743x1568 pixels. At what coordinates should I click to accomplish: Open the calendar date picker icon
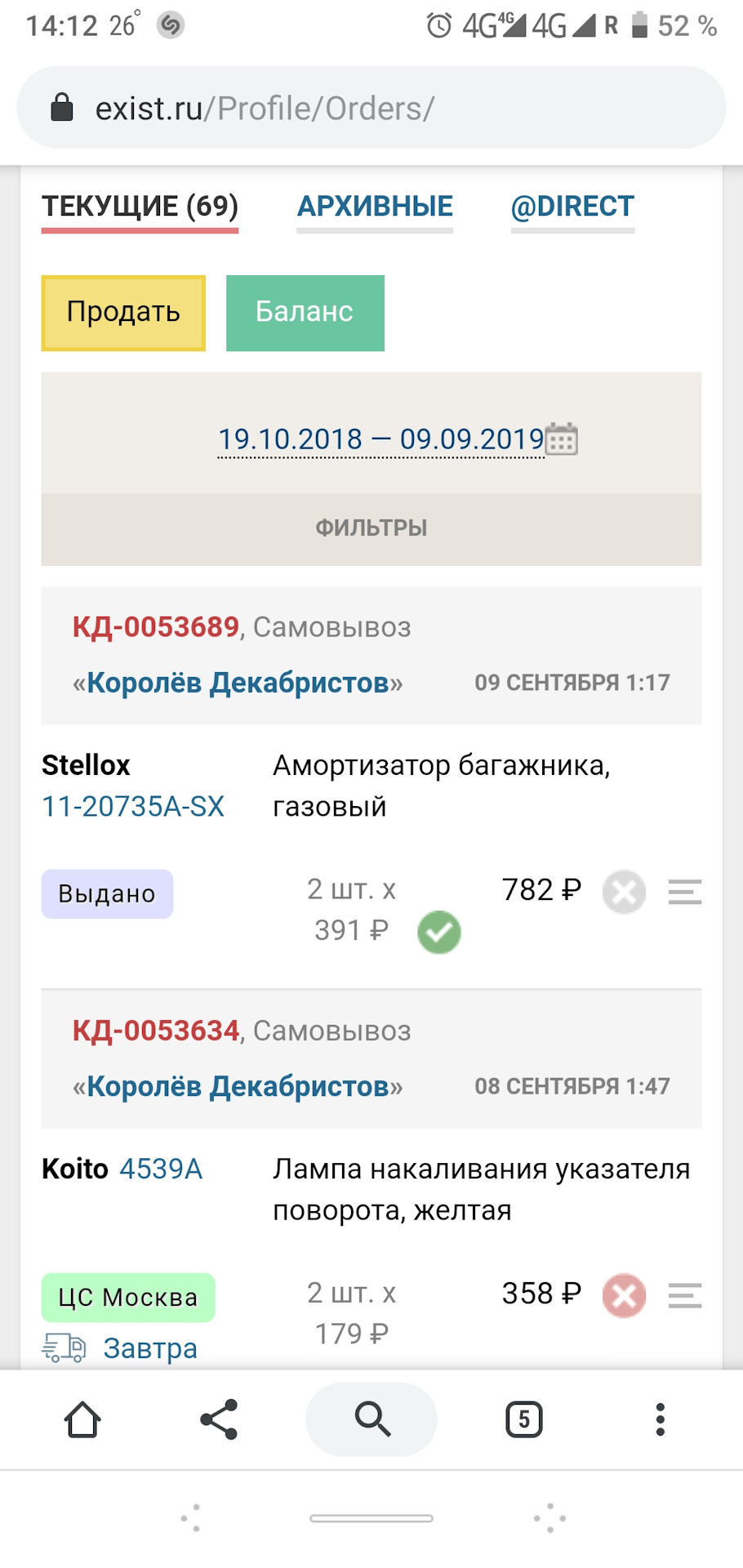[x=562, y=439]
